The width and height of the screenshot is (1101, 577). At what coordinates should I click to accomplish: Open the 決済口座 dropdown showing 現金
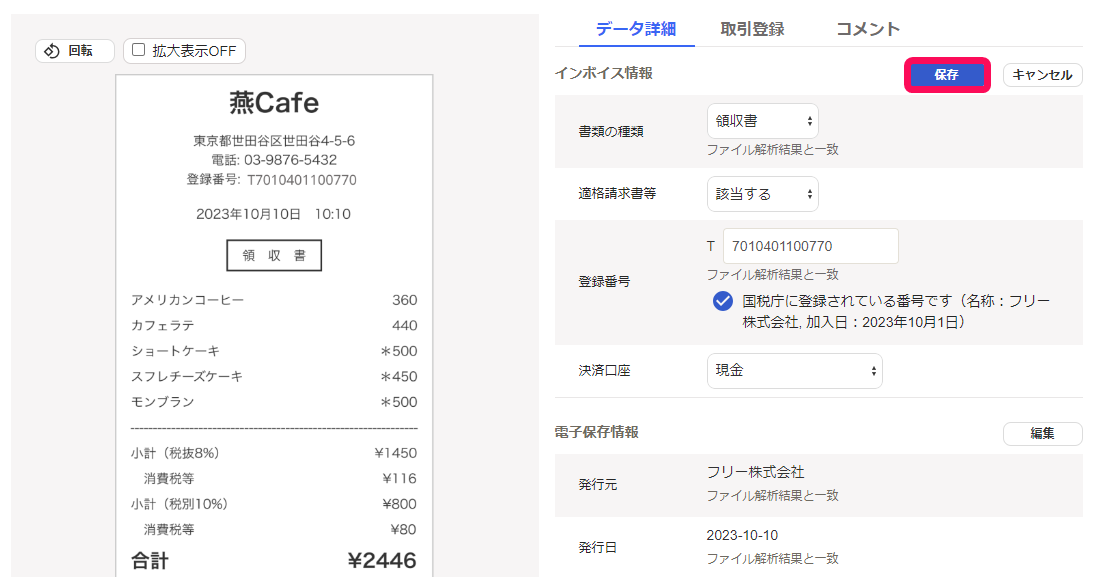pos(794,371)
